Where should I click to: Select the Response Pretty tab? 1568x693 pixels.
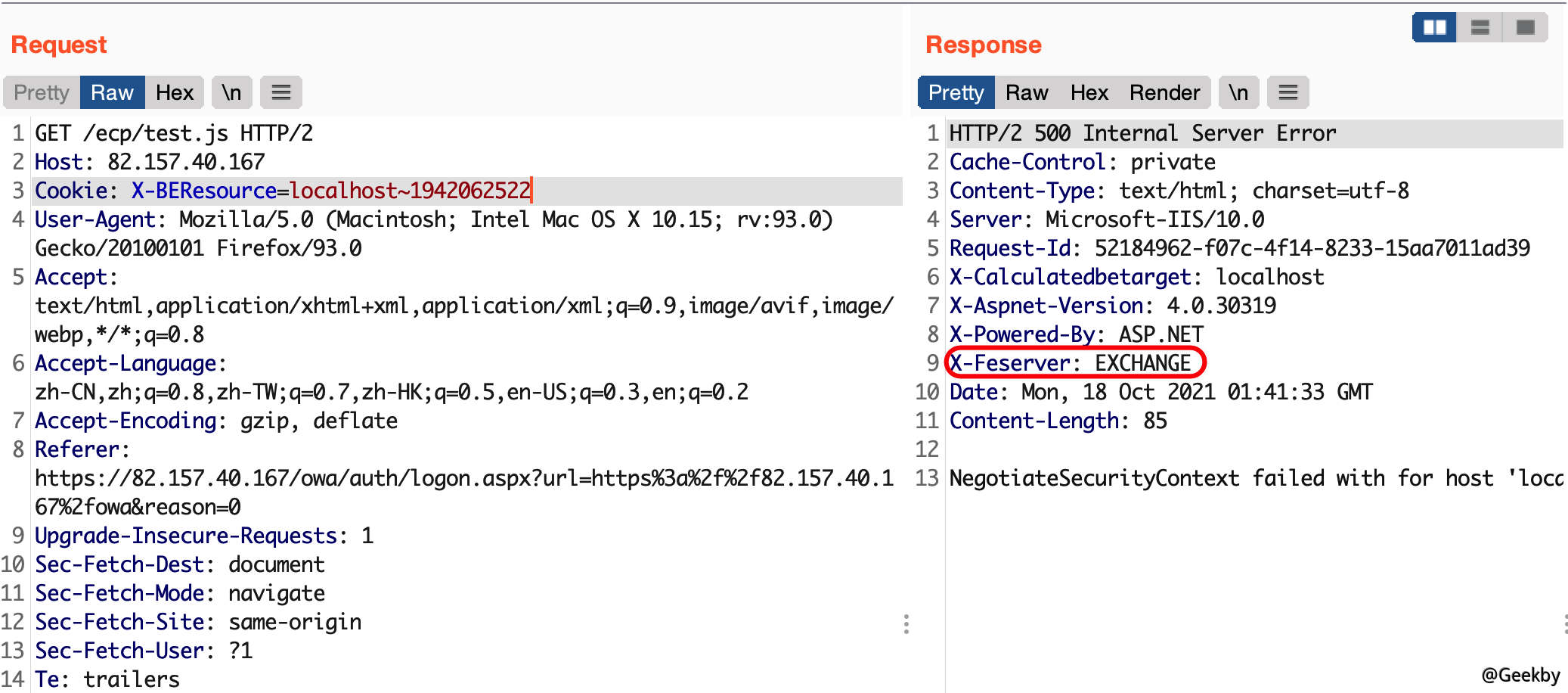tap(956, 92)
